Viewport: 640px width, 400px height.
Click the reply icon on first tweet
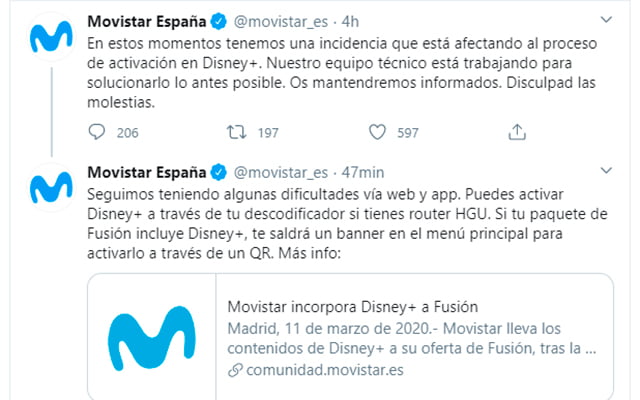[97, 131]
